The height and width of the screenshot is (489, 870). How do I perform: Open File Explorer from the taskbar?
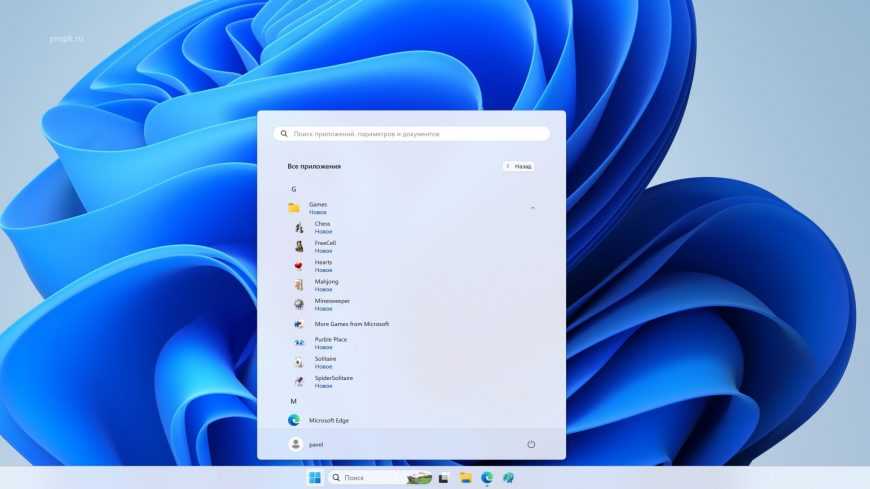(x=466, y=477)
